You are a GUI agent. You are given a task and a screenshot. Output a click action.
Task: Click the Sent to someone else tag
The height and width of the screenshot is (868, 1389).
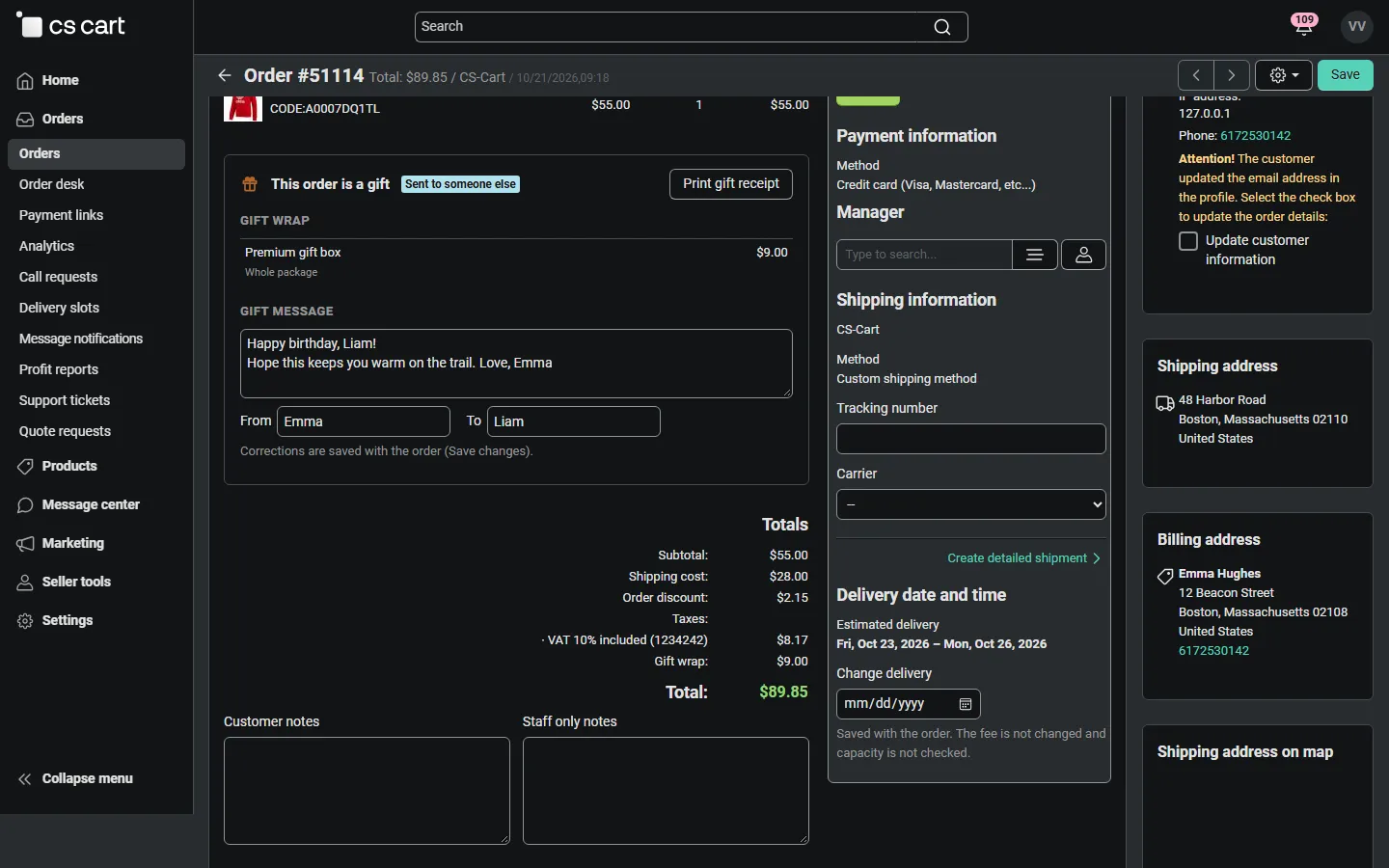461,184
